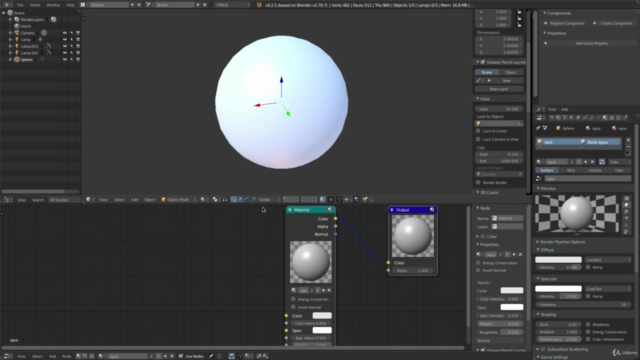Image resolution: width=640 pixels, height=360 pixels.
Task: Click the Register Component button
Action: (564, 23)
